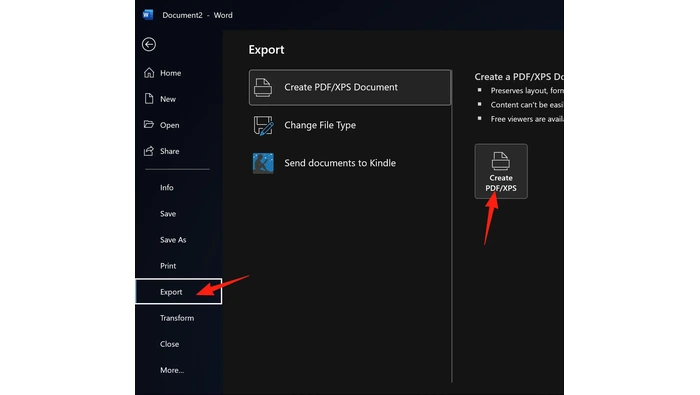This screenshot has height=395, width=700.
Task: Open the More... options entry
Action: (172, 370)
